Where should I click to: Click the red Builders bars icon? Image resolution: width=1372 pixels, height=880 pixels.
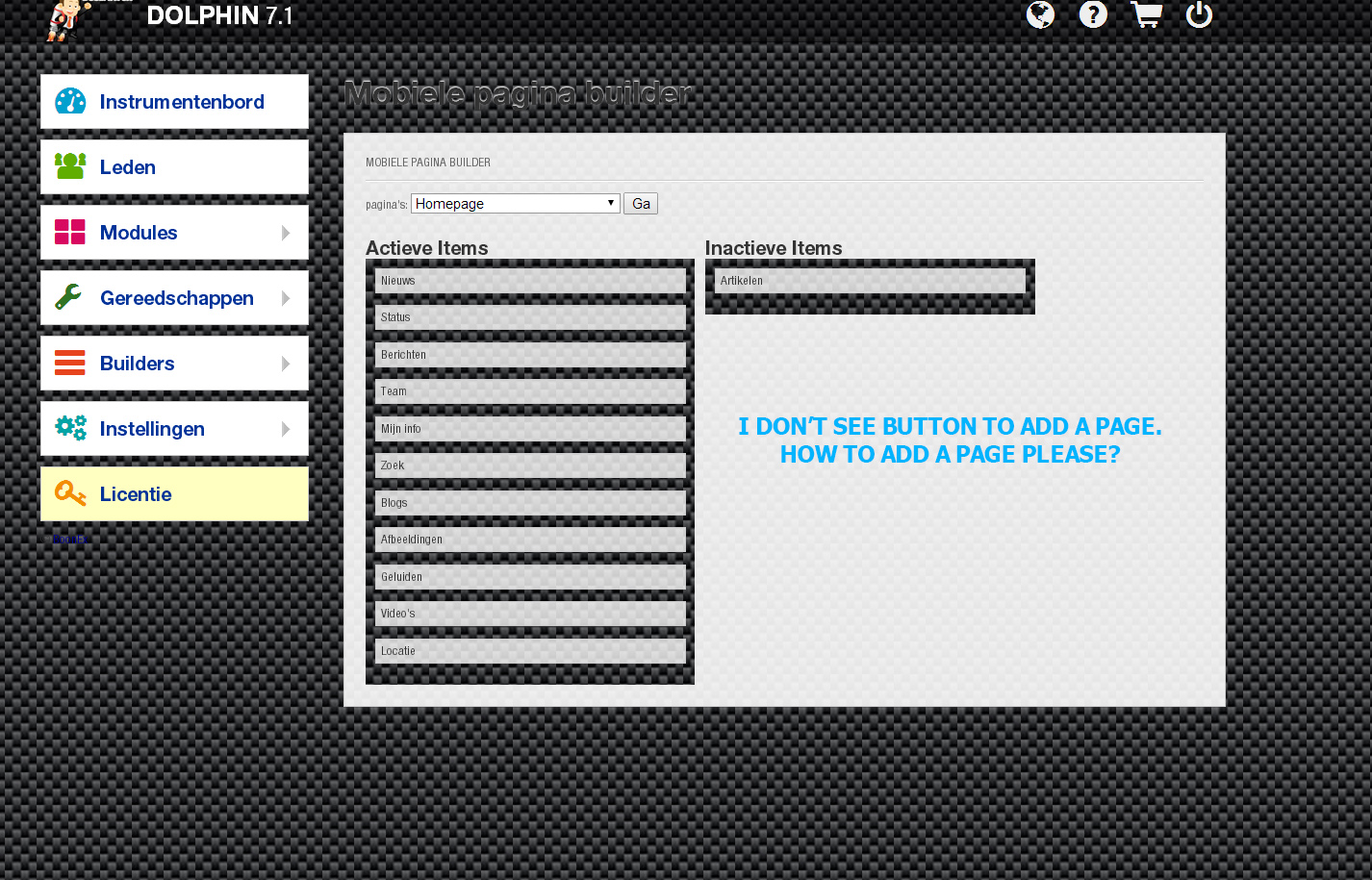(70, 363)
